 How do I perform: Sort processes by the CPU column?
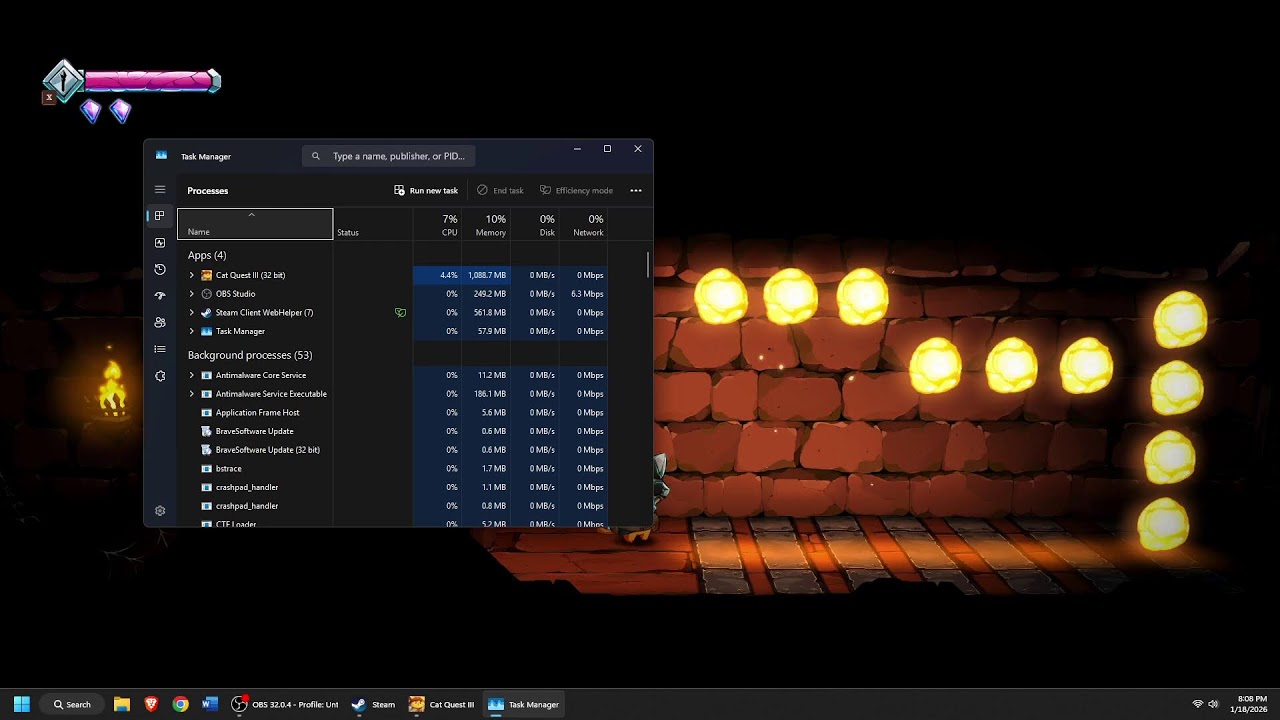point(437,224)
